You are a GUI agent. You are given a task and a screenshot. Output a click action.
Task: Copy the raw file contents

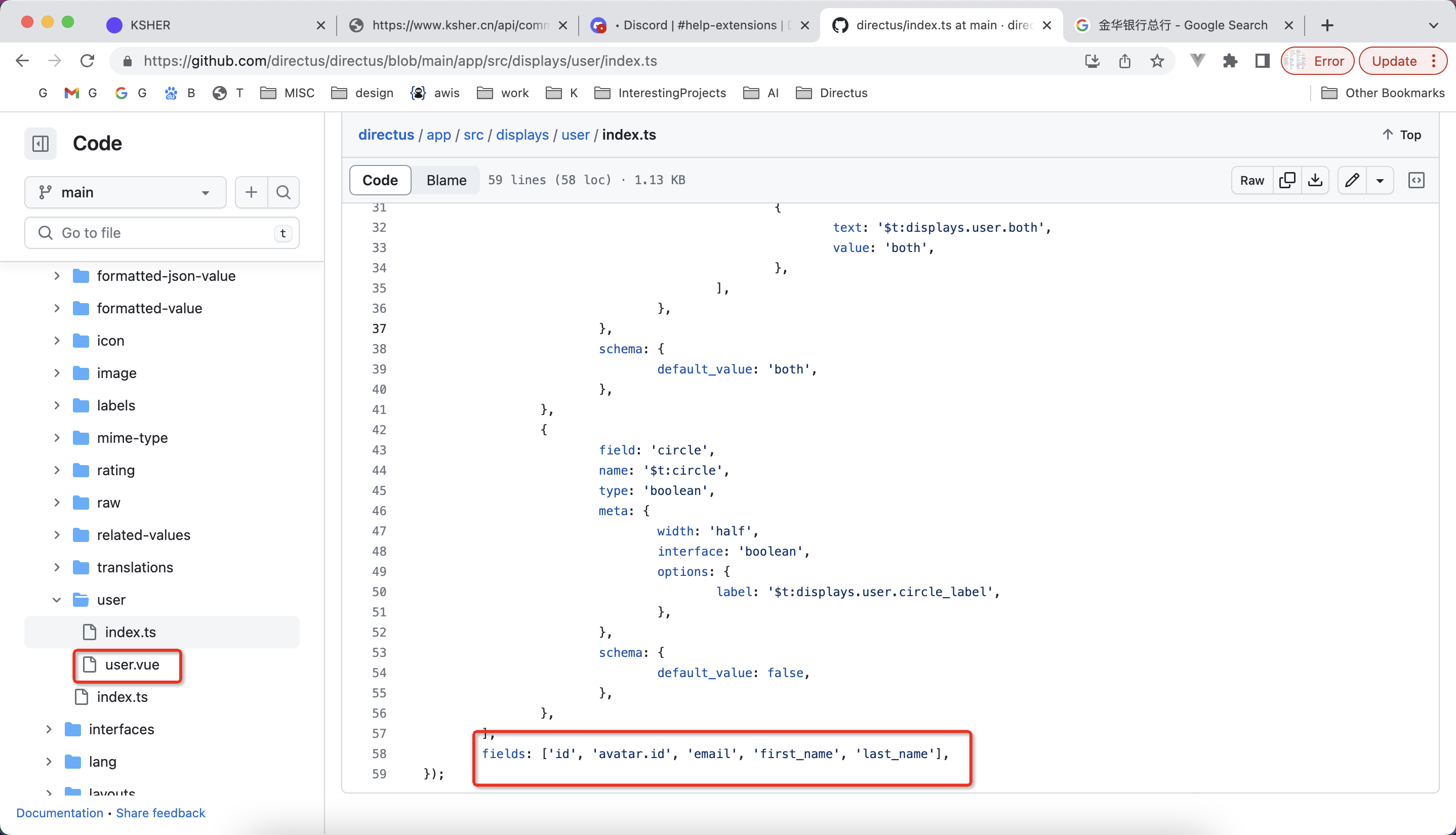coord(1288,180)
